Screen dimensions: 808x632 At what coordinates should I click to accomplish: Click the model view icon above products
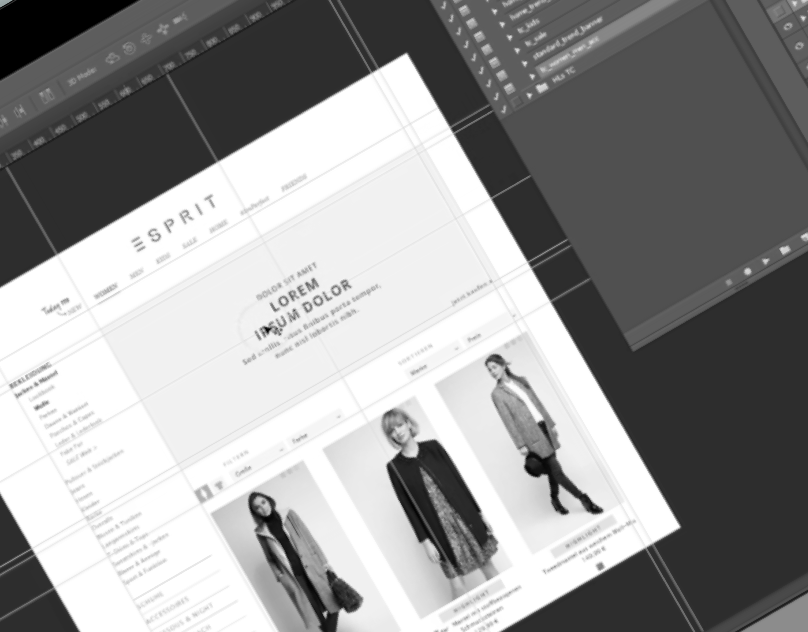tap(203, 493)
